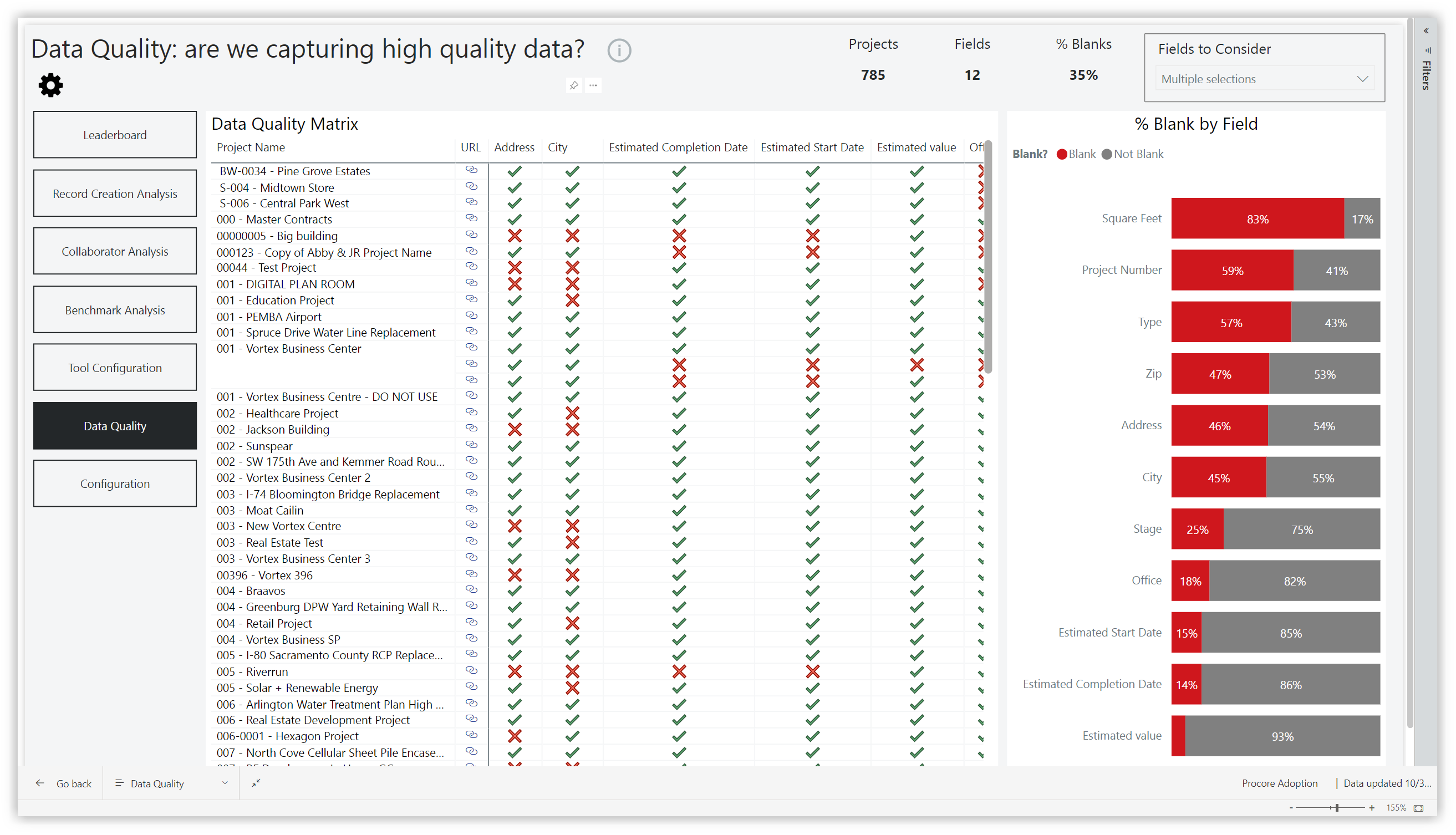Image resolution: width=1456 pixels, height=835 pixels.
Task: Select the Stage 75% not blank bar
Action: point(1302,529)
